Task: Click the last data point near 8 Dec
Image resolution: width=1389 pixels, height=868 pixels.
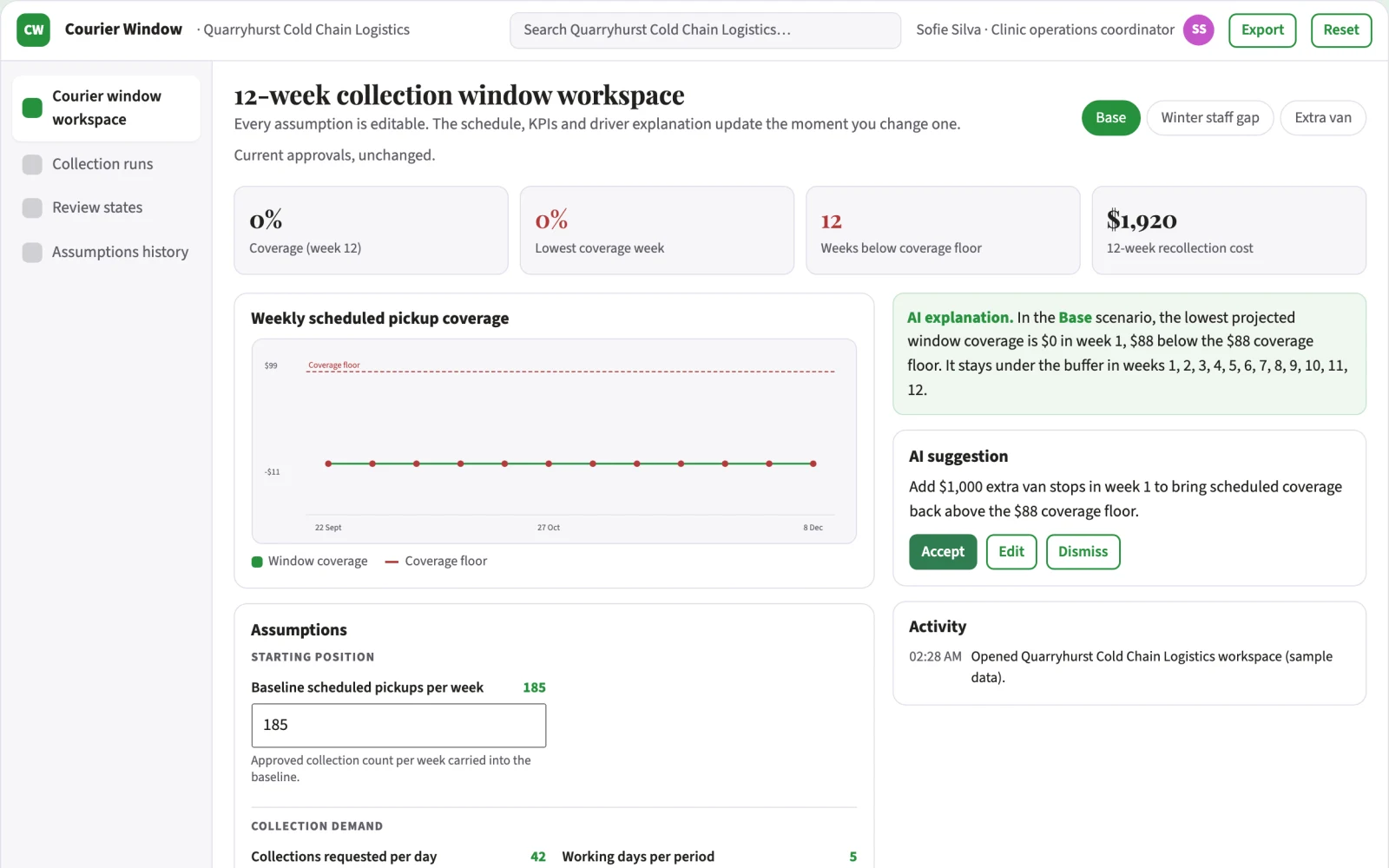Action: 813,464
